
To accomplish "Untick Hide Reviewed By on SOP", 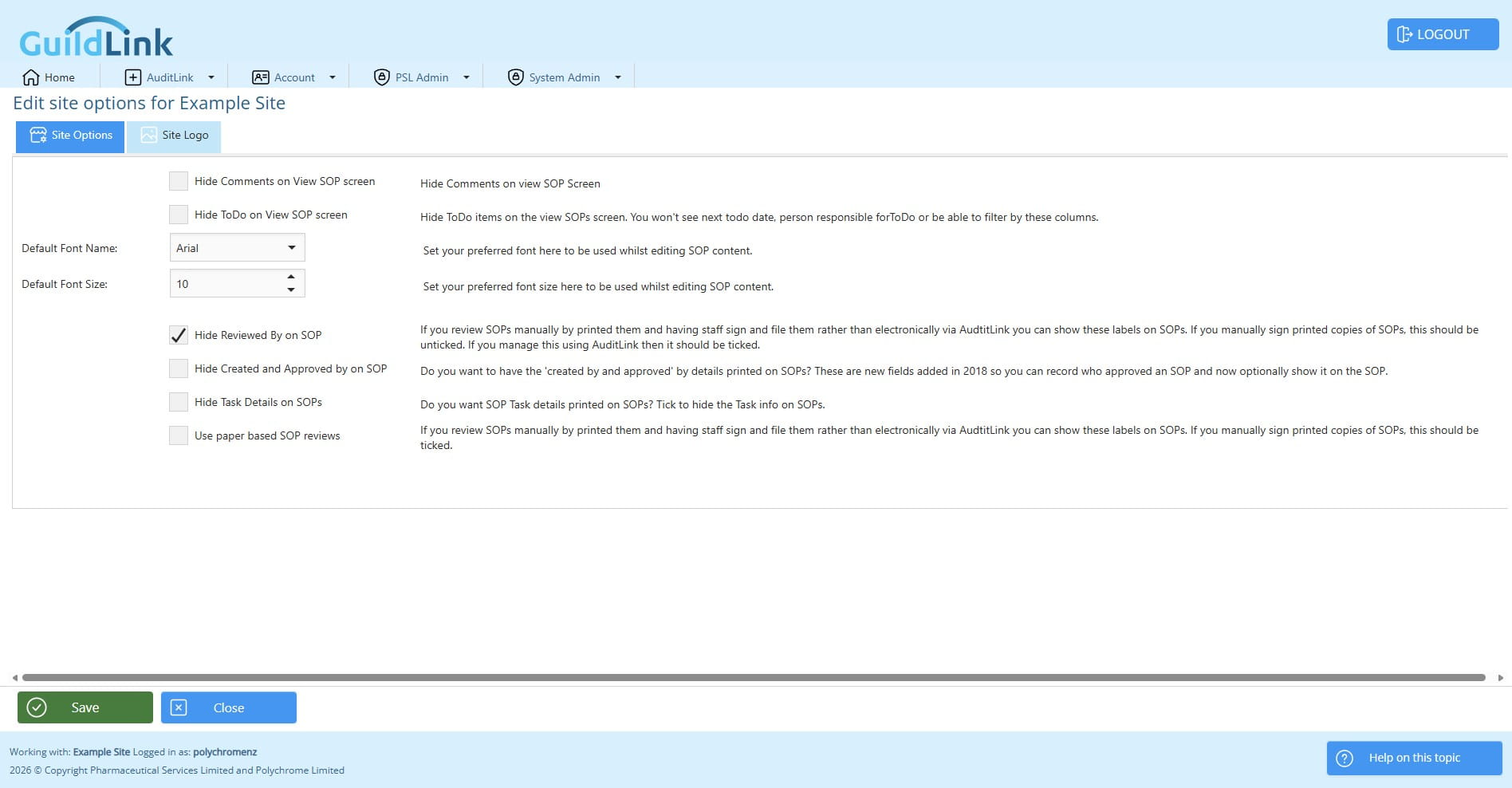I will 179,335.
